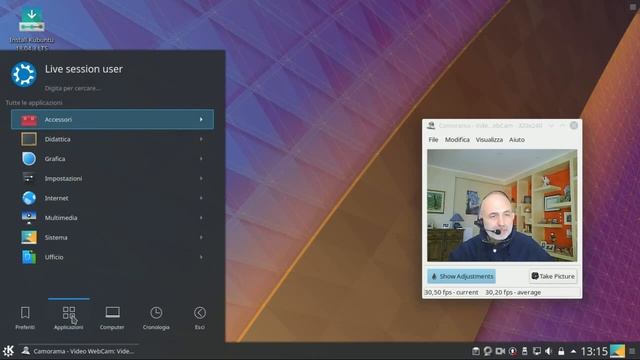Switch to the Esci tab

tap(200, 318)
